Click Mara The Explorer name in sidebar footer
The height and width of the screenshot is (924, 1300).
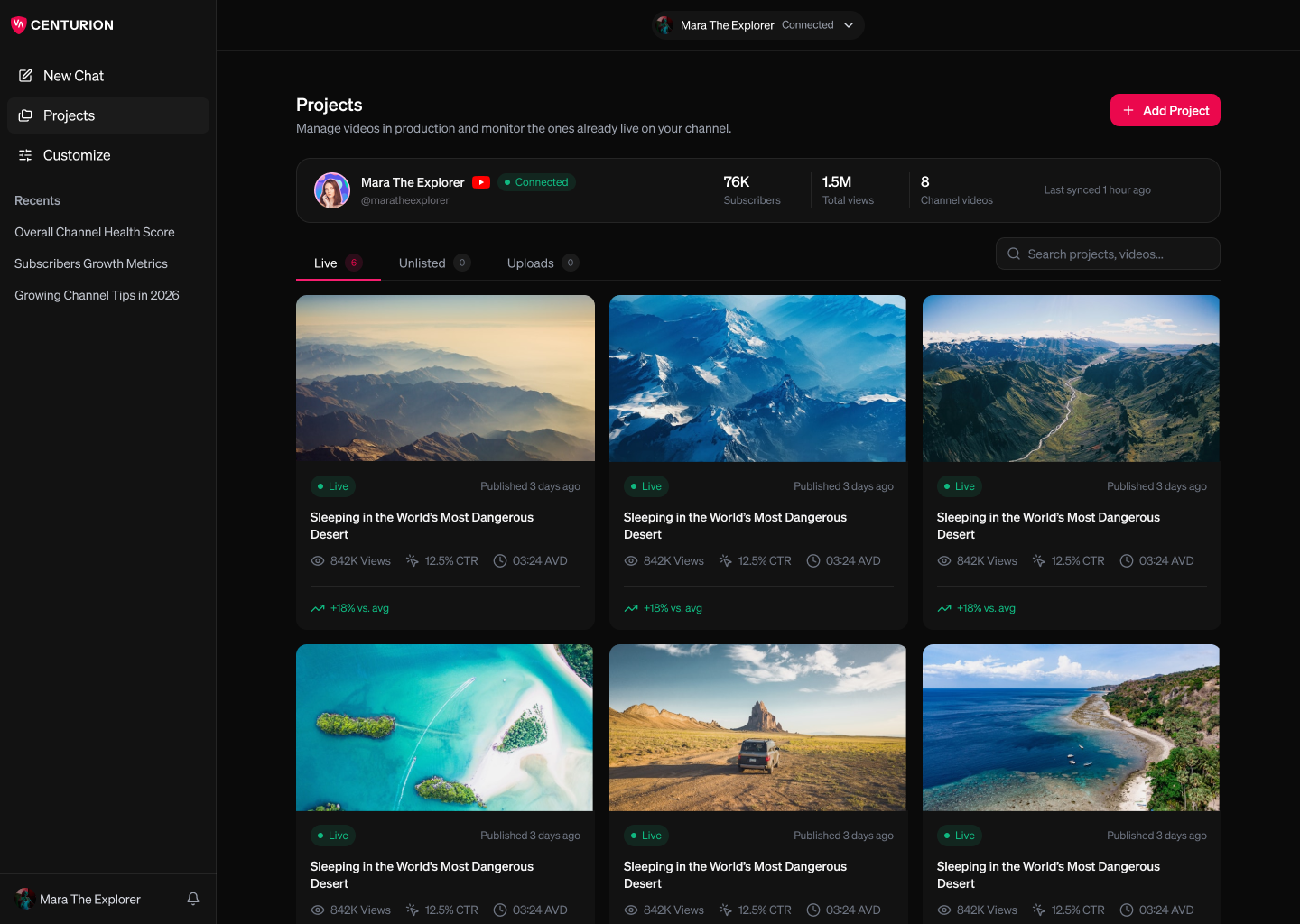pyautogui.click(x=90, y=899)
